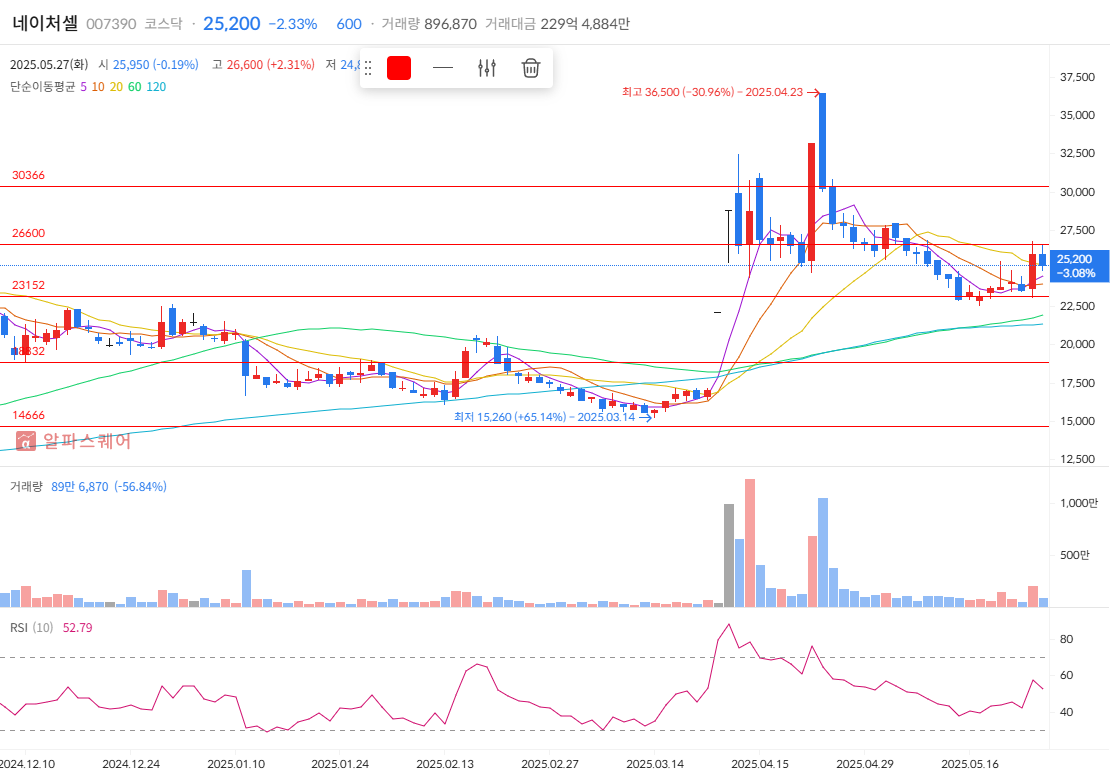Click the 37,500 price axis label
1110x778 pixels.
pyautogui.click(x=1077, y=77)
